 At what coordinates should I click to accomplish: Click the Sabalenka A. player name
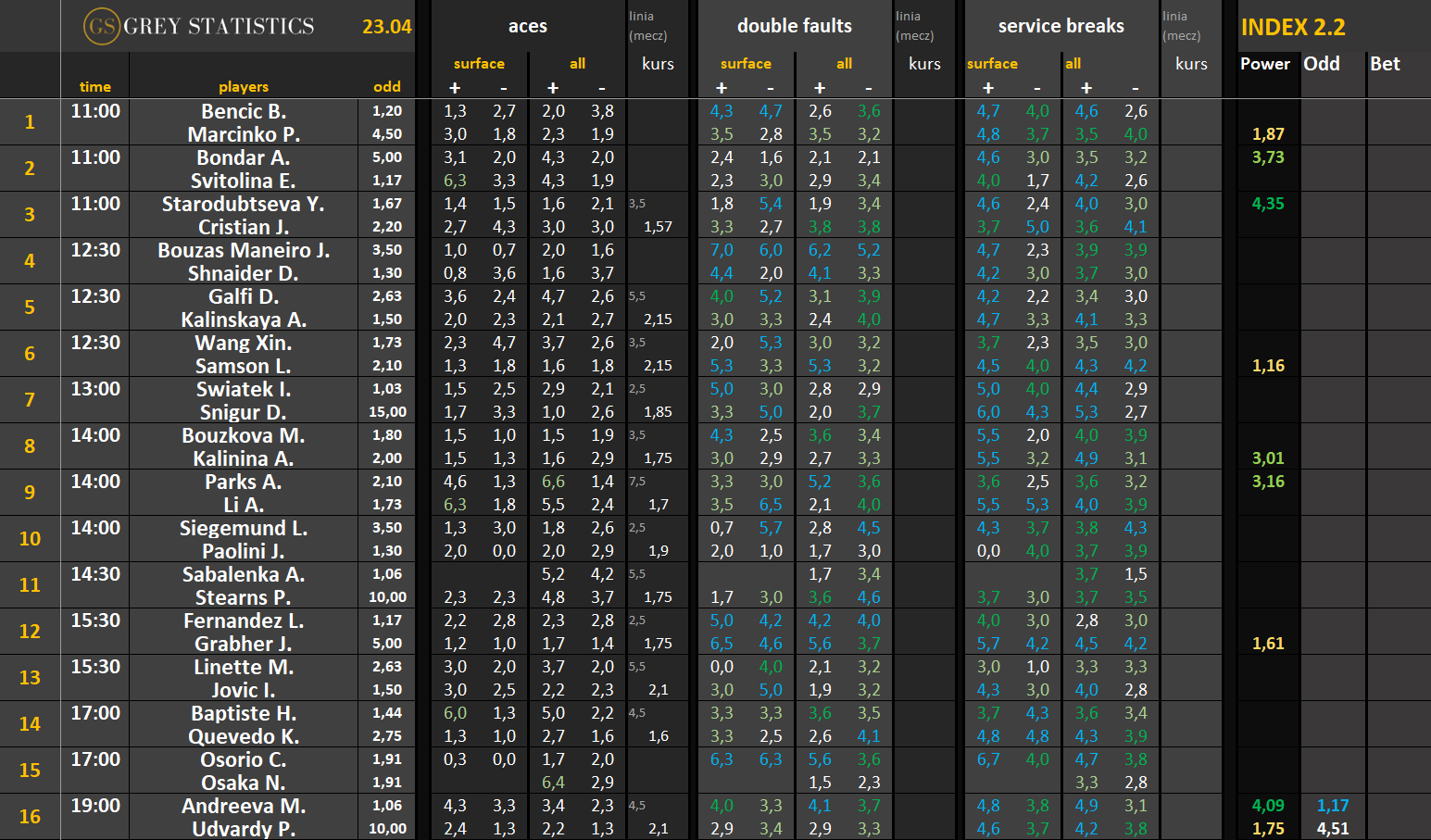(x=243, y=574)
